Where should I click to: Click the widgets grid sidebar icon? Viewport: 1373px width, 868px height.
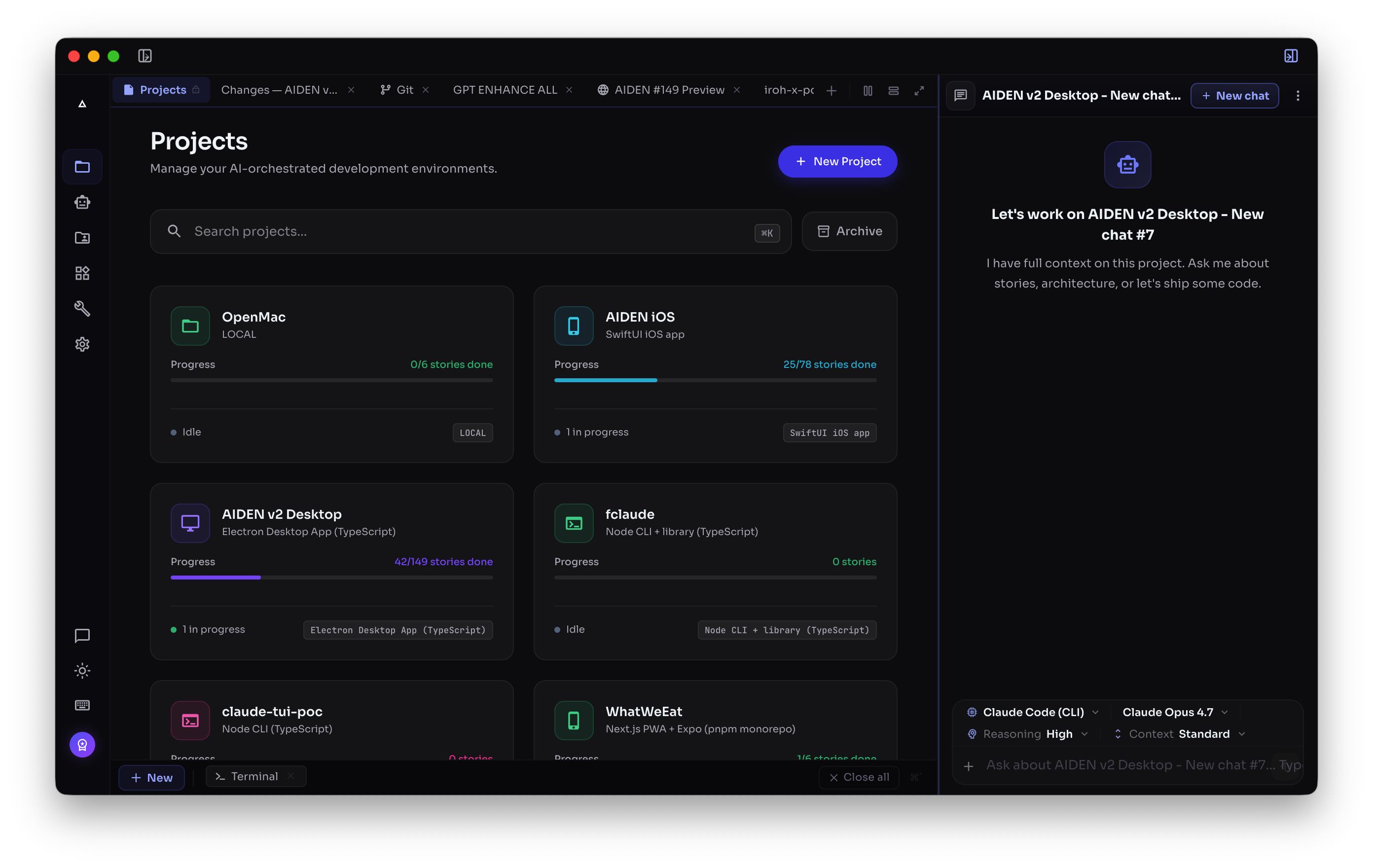point(82,273)
